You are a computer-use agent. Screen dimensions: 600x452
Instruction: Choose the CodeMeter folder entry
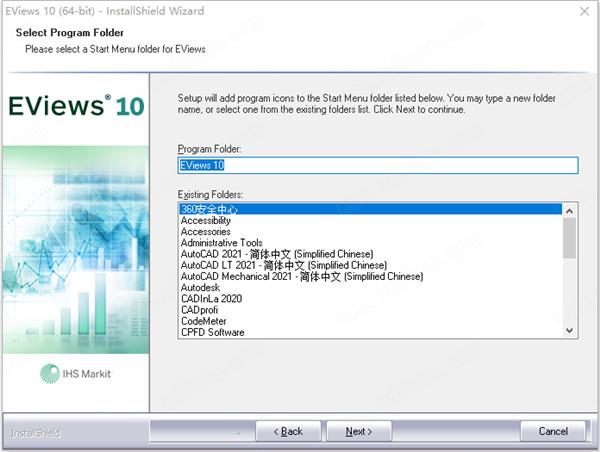pyautogui.click(x=370, y=321)
